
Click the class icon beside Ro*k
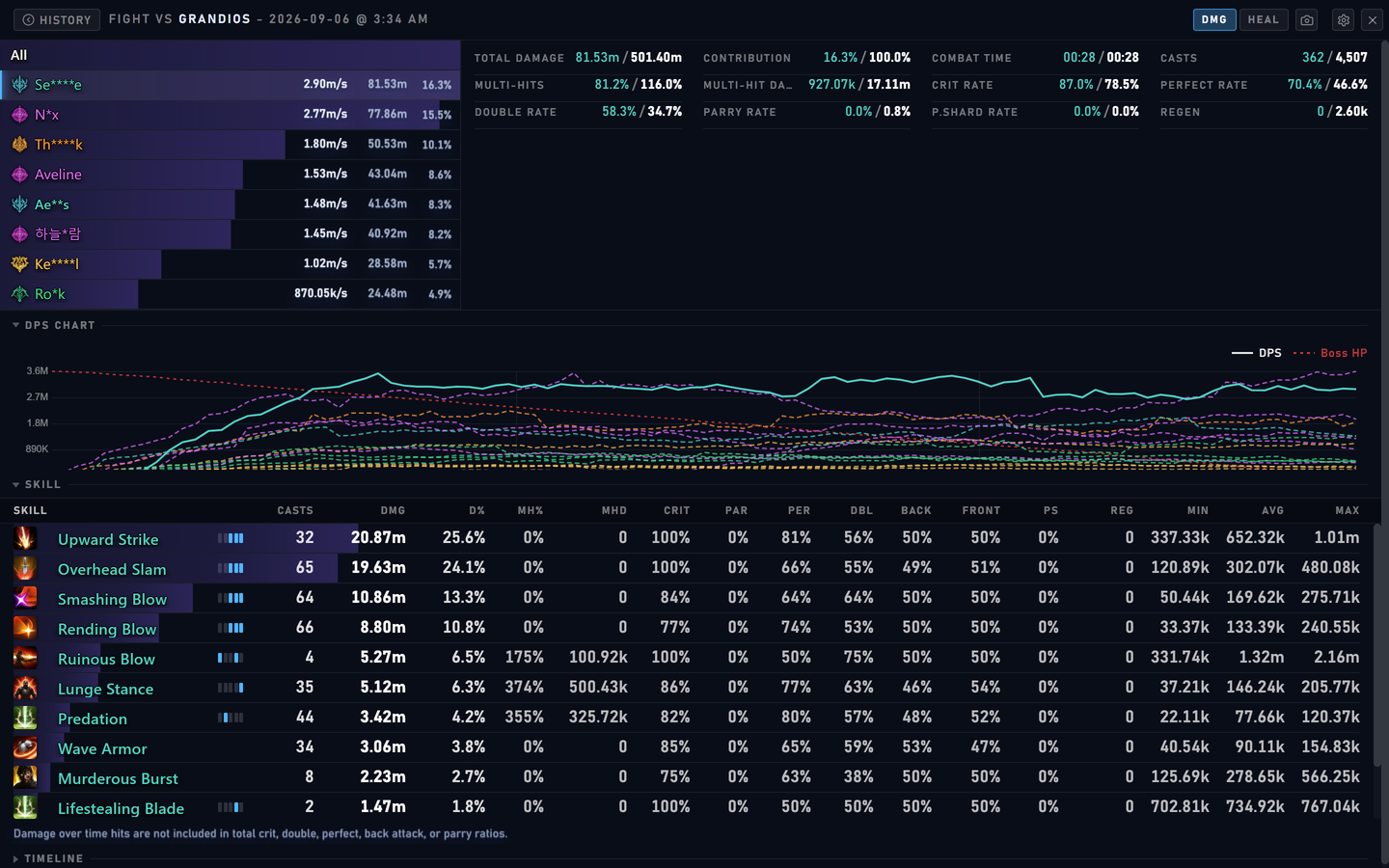tap(19, 294)
